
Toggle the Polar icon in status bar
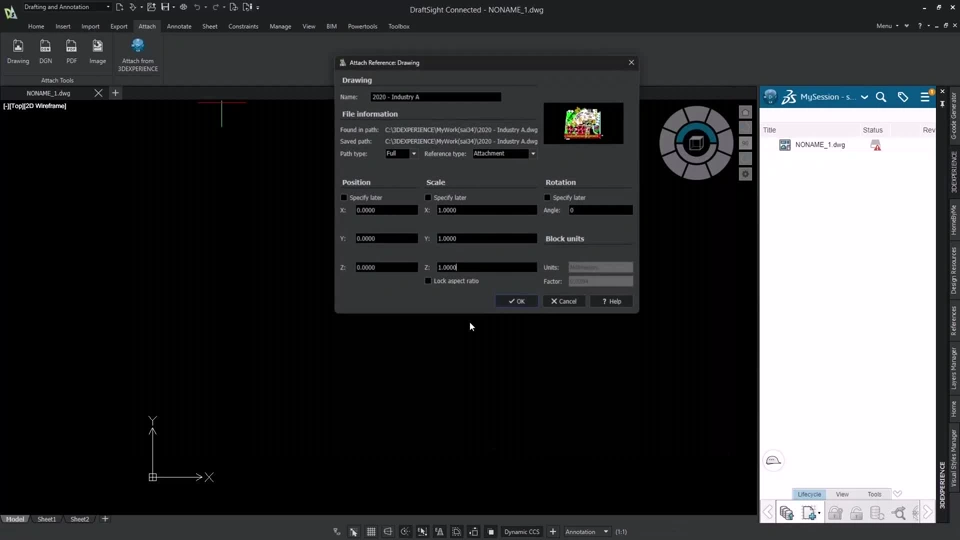(x=405, y=531)
